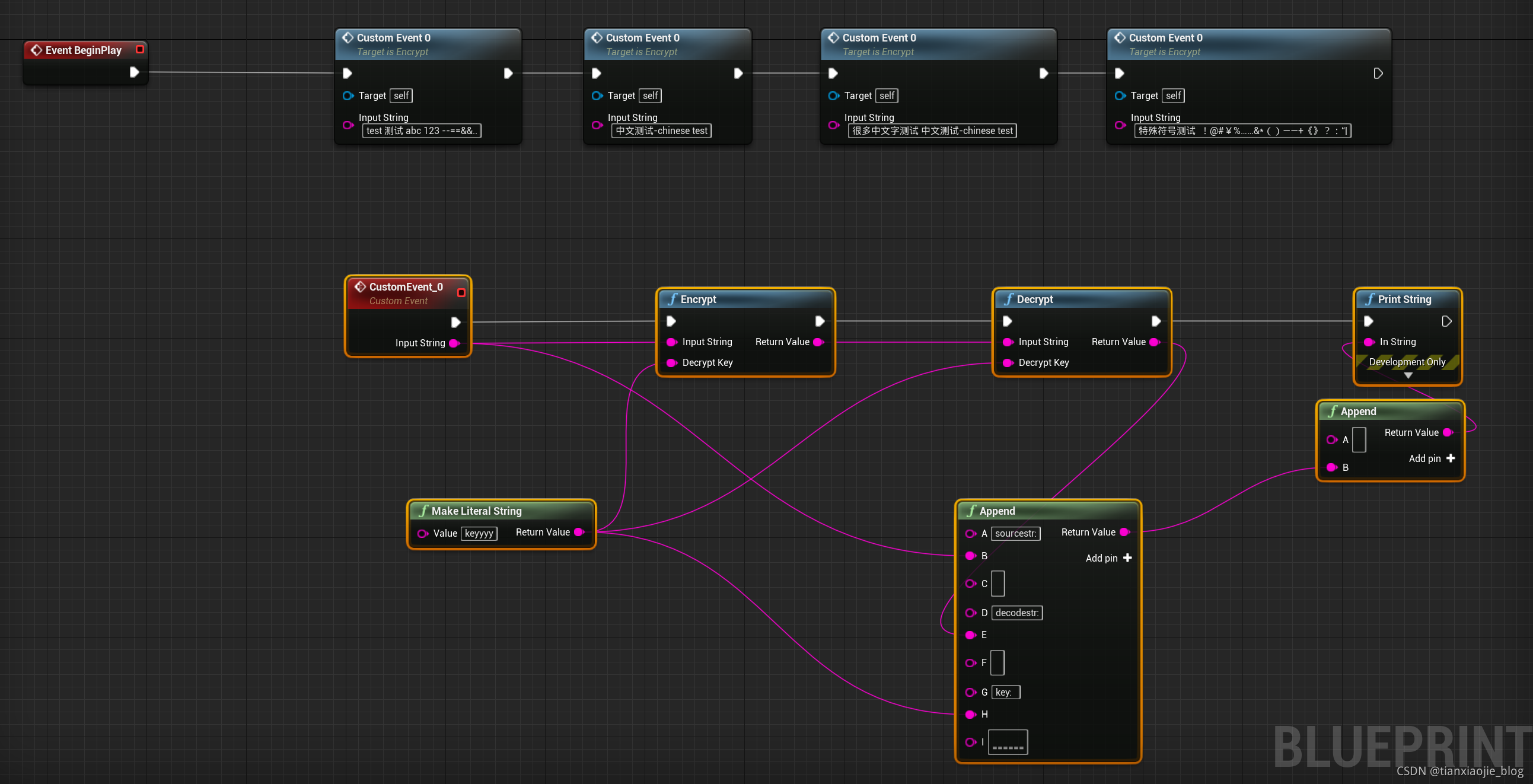This screenshot has height=784, width=1533.
Task: Select the 'decodestr:' text field
Action: (1016, 613)
